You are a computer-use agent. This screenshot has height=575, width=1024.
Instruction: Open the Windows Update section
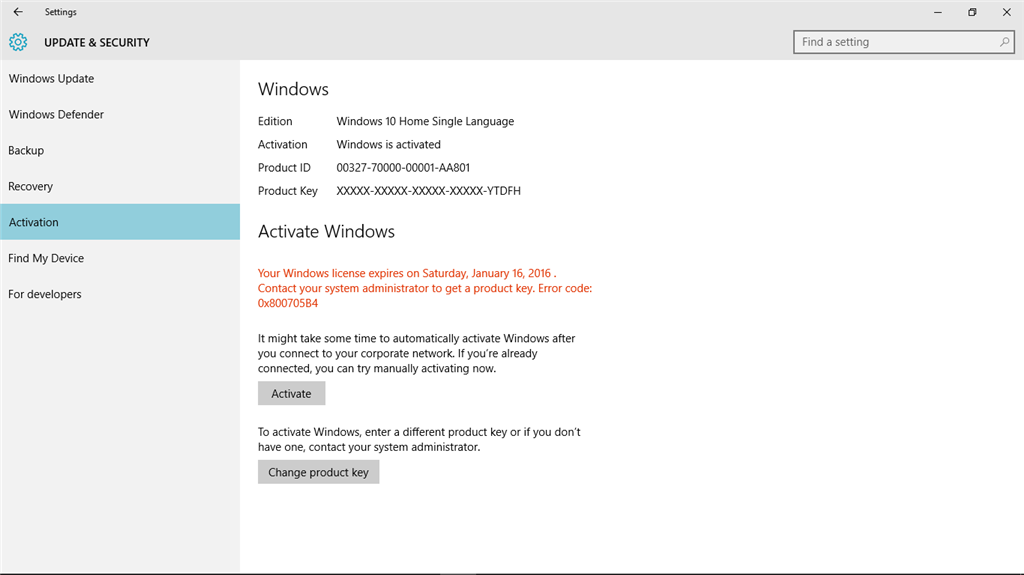pyautogui.click(x=120, y=78)
